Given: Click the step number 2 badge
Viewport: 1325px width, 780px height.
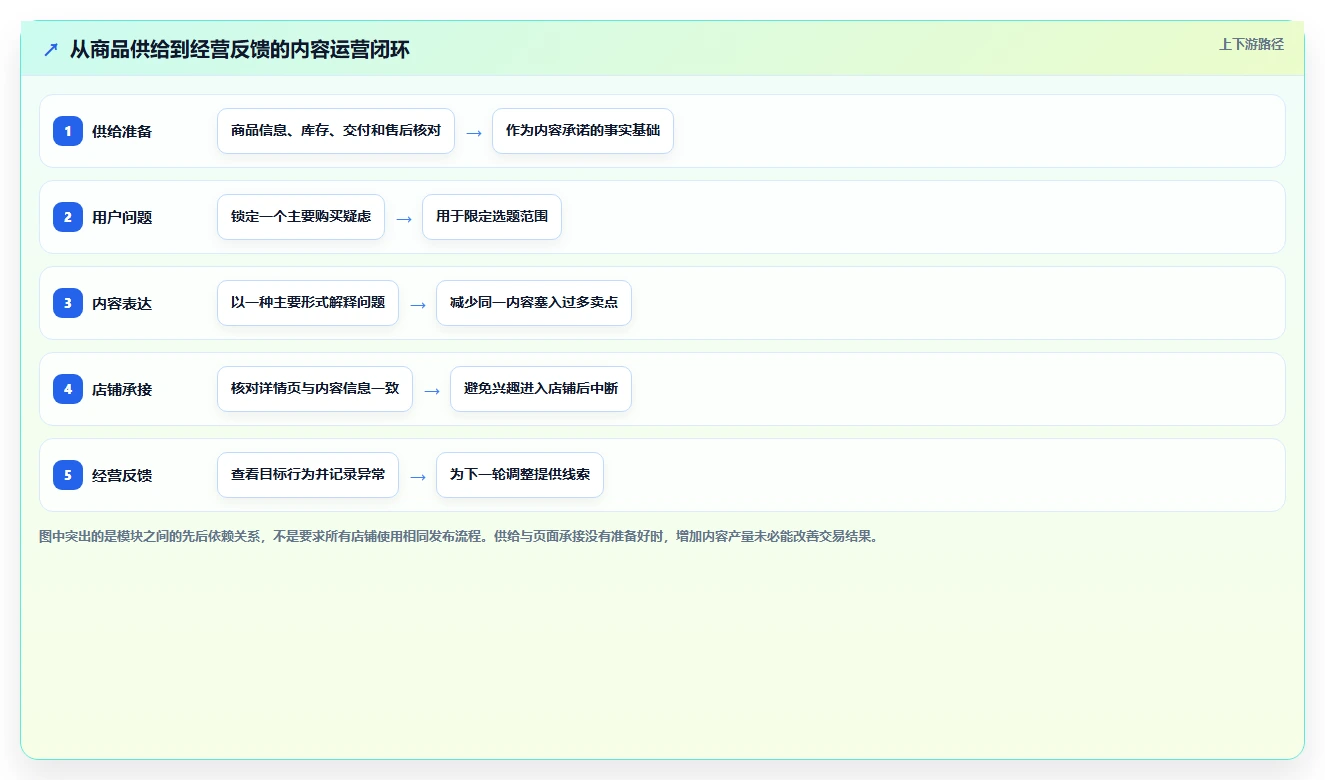Looking at the screenshot, I should (68, 216).
